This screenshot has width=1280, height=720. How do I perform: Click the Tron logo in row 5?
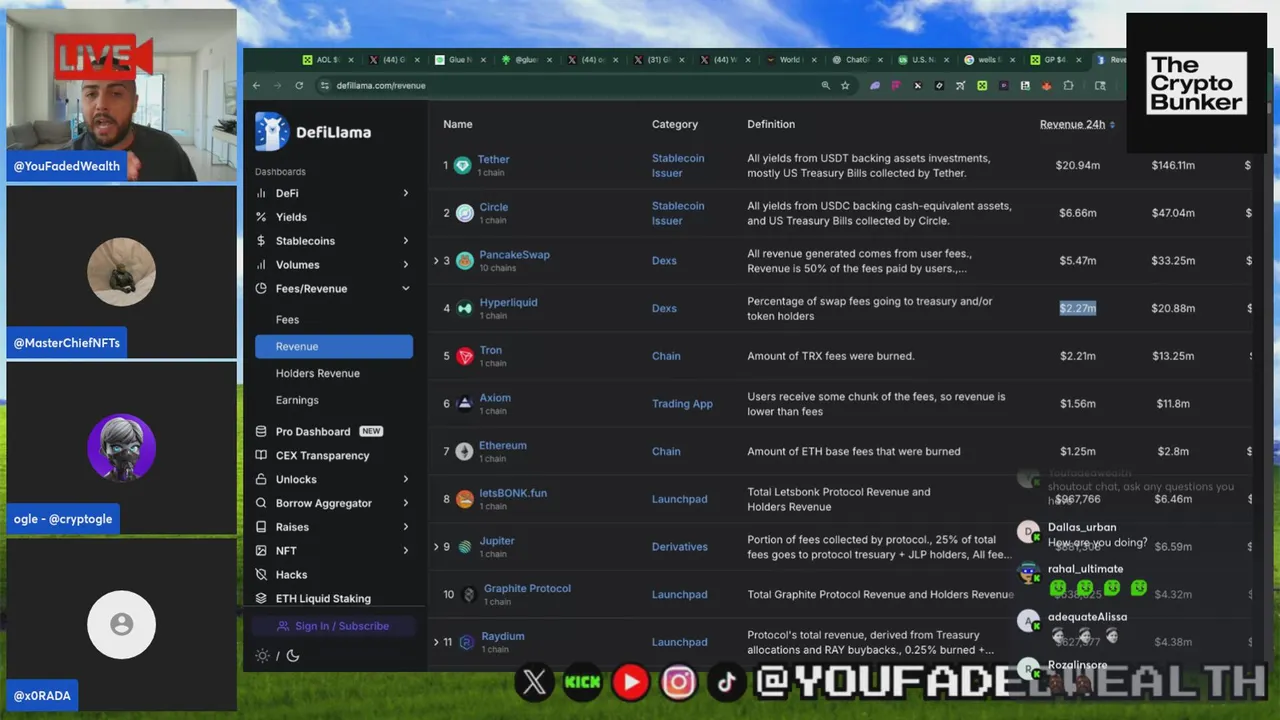[465, 356]
